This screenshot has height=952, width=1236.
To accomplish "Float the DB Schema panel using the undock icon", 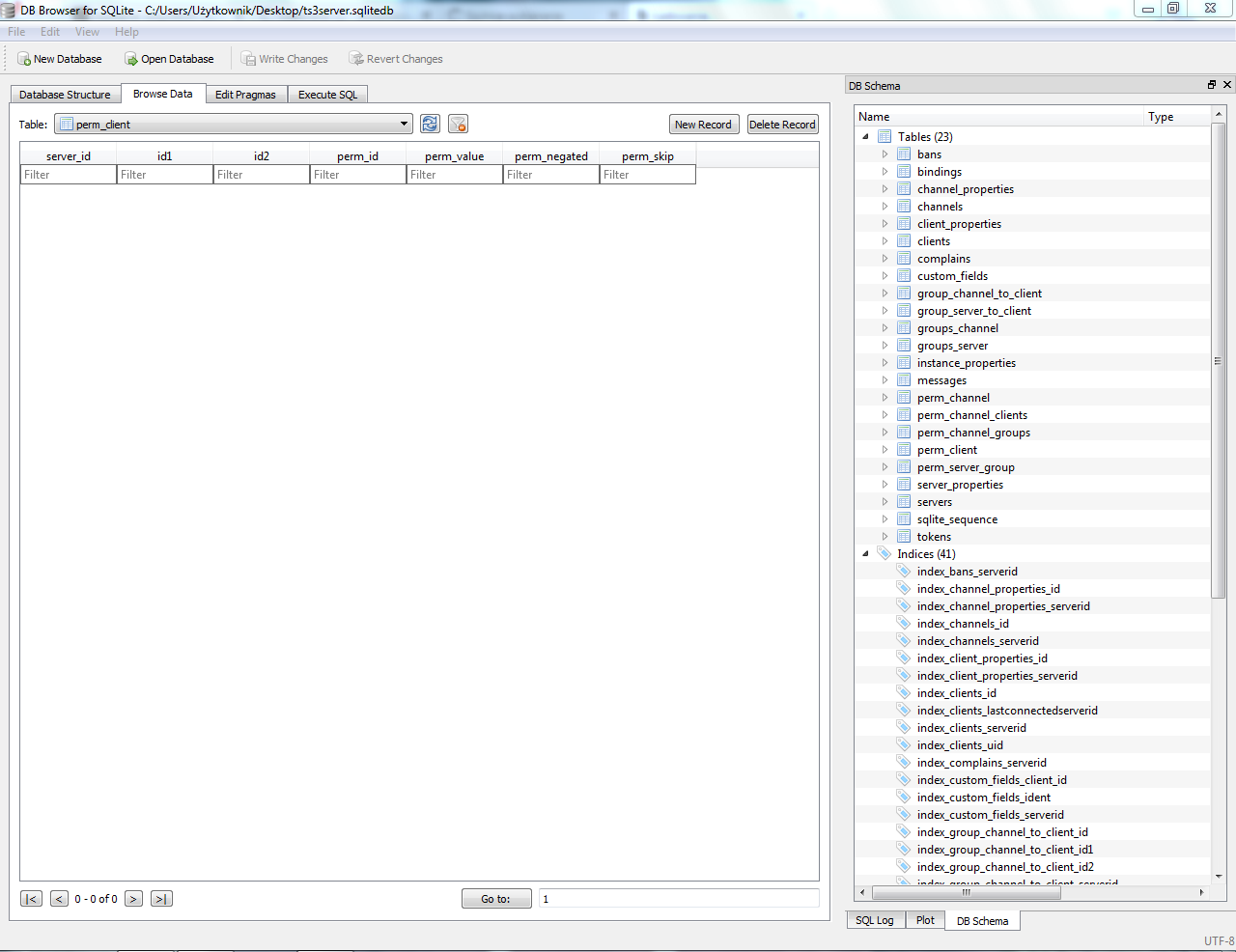I will tap(1212, 85).
